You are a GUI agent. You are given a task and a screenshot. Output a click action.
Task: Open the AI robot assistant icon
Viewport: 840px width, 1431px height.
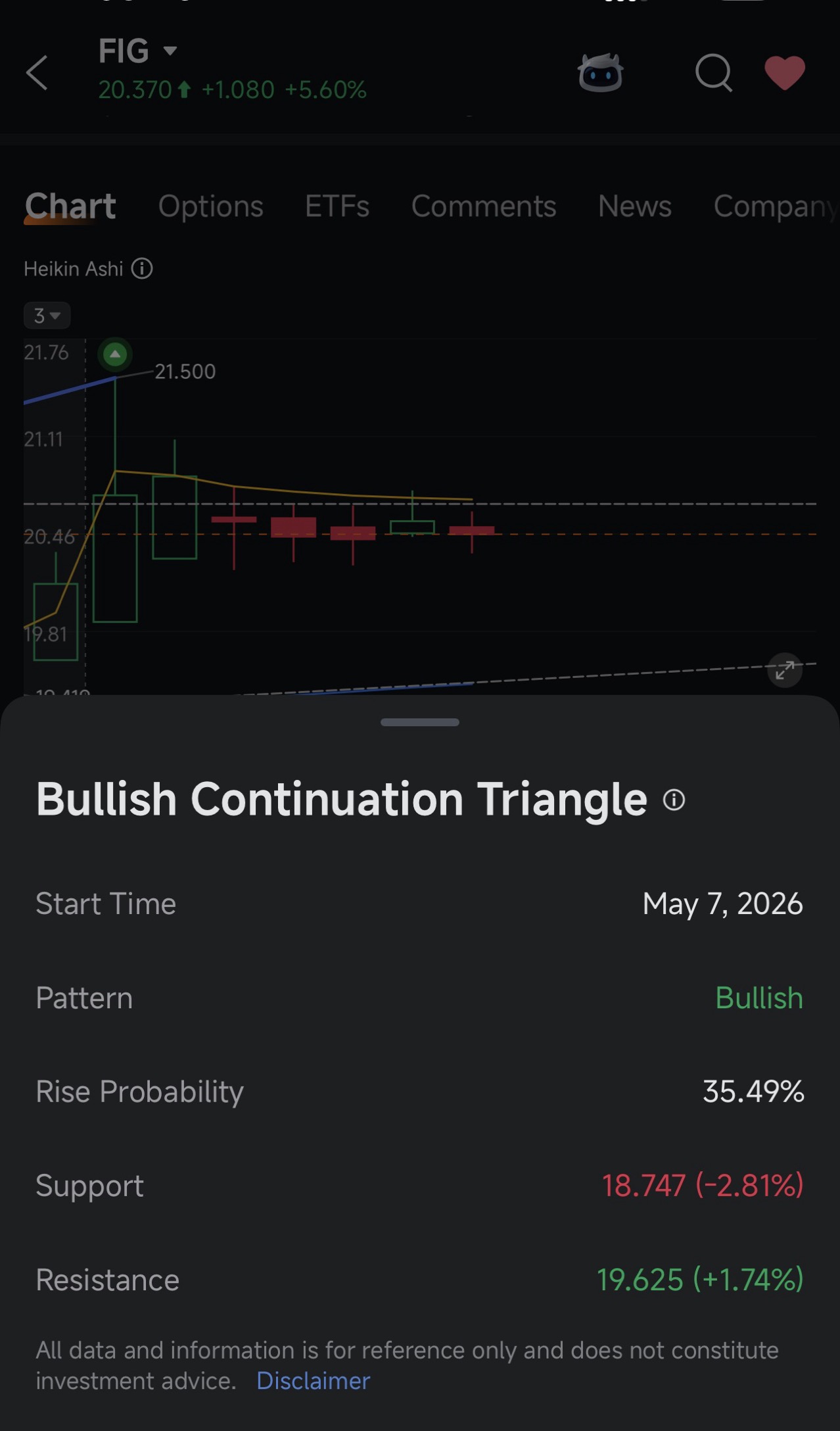point(600,72)
